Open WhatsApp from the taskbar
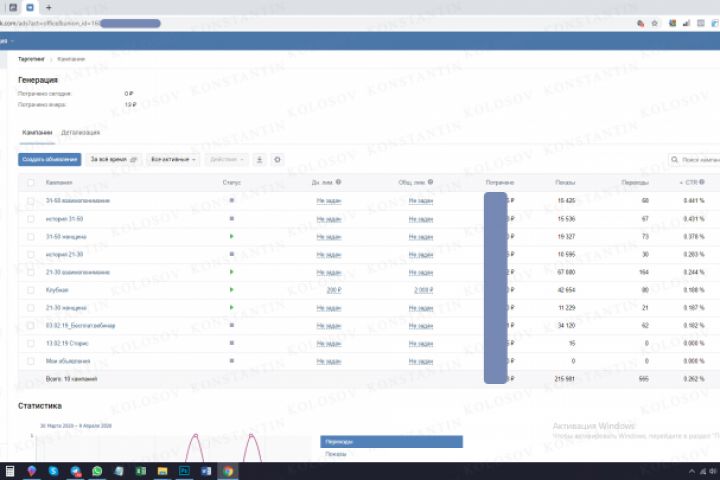The width and height of the screenshot is (720, 480). (97, 471)
